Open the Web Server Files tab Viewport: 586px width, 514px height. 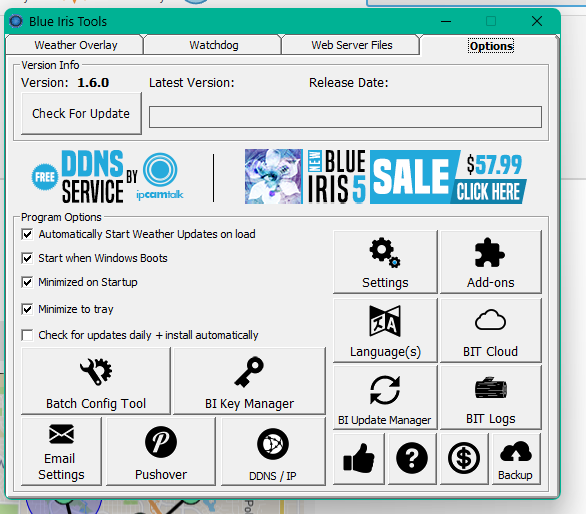coord(352,45)
